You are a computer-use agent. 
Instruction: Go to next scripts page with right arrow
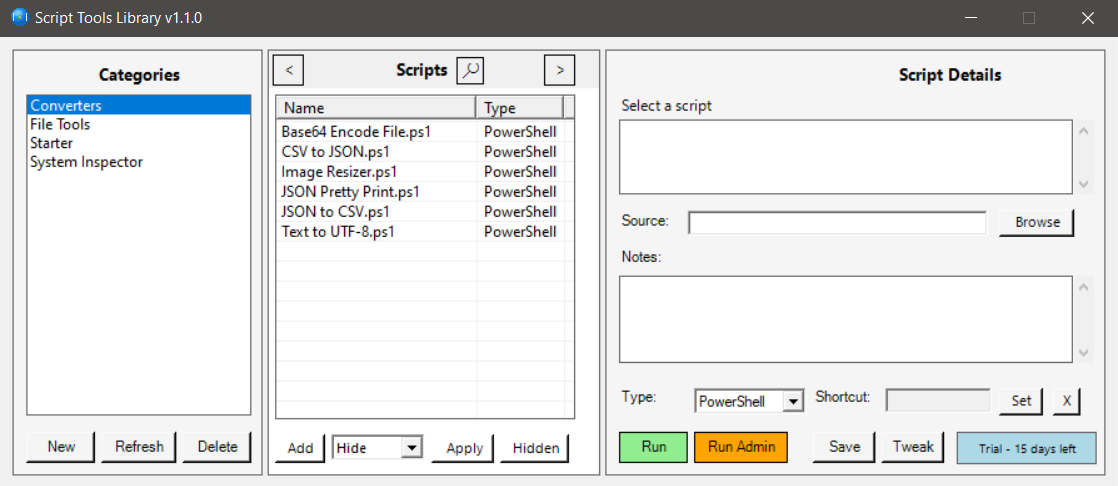(560, 70)
